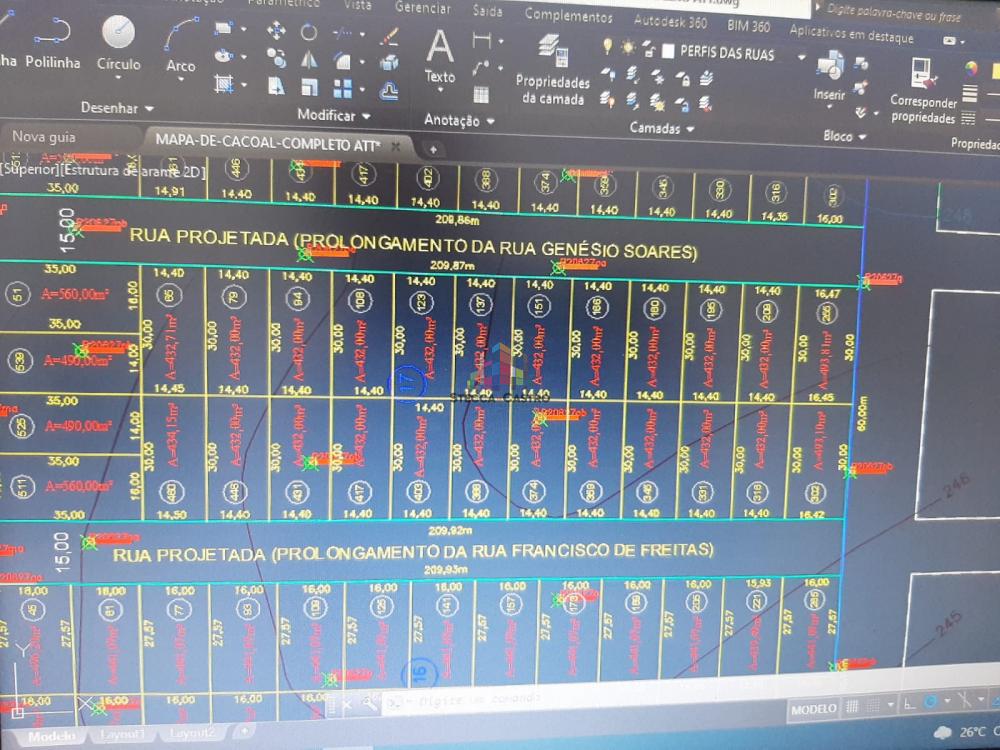Toggle polar tracking in status bar
The width and height of the screenshot is (1000, 750).
coord(930,703)
